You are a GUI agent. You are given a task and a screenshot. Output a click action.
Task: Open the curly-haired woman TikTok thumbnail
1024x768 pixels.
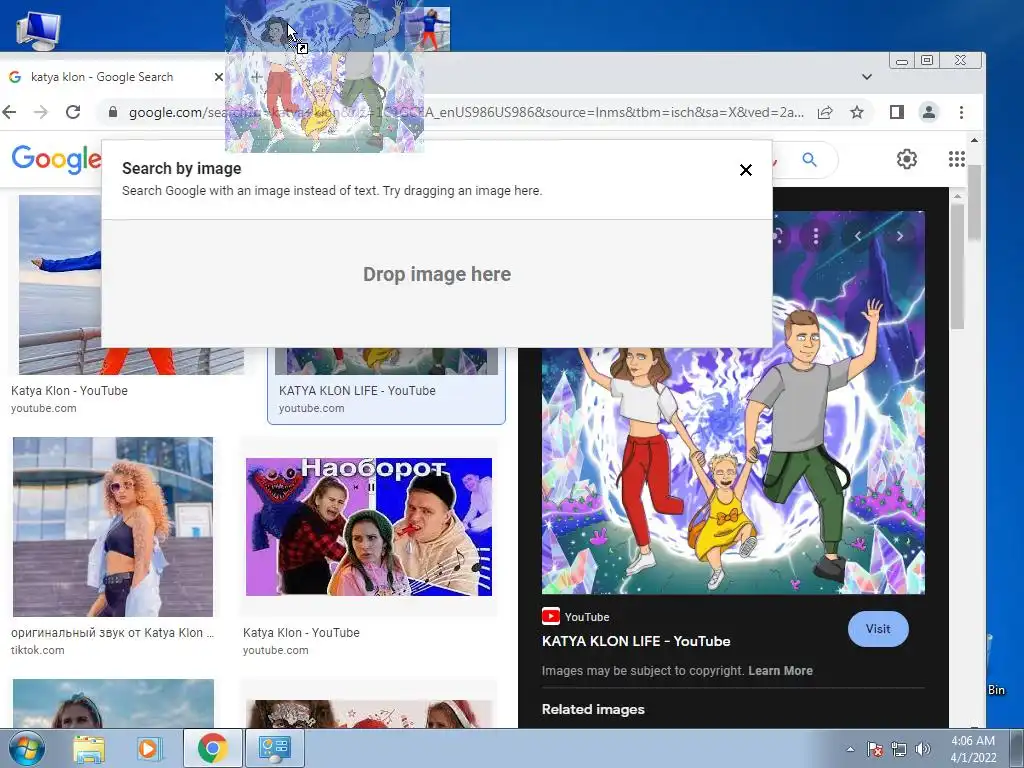(113, 527)
